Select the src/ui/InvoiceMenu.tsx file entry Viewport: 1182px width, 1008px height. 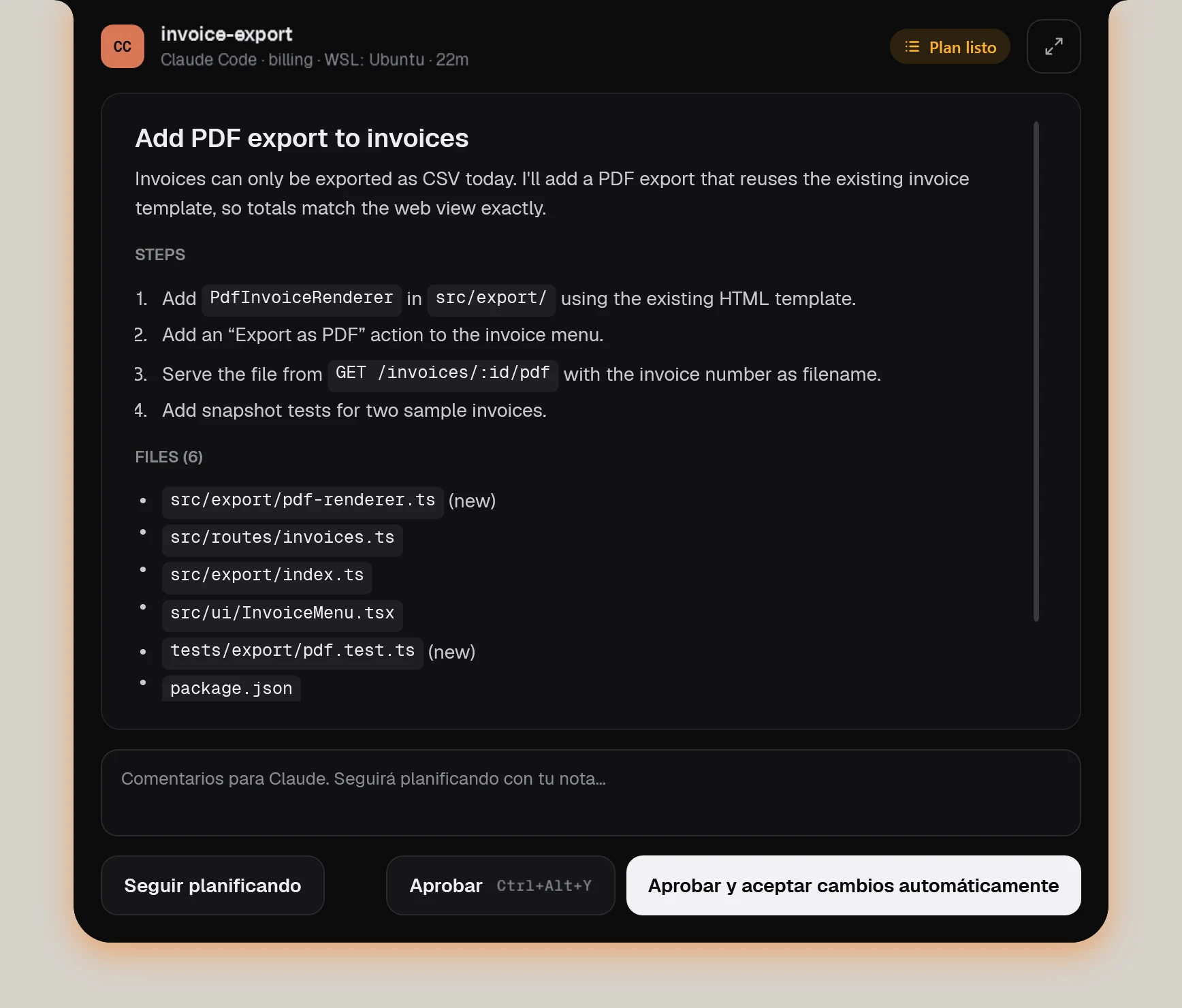282,614
